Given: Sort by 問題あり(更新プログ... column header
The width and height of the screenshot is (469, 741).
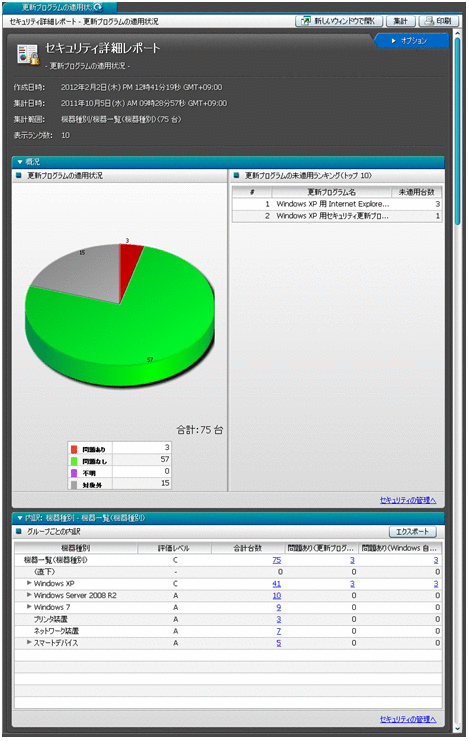Looking at the screenshot, I should click(x=321, y=548).
